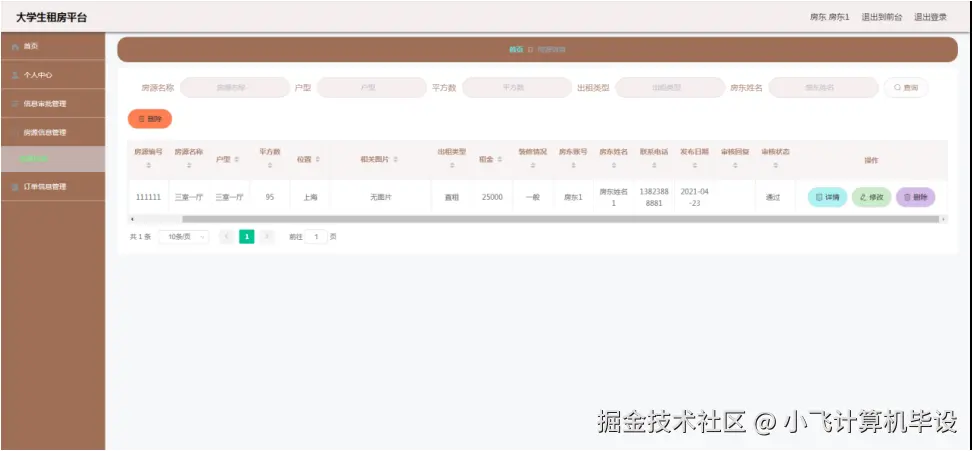Viewport: 973px width, 451px height.
Task: Click the phone number 13823888881 cell
Action: (x=654, y=197)
